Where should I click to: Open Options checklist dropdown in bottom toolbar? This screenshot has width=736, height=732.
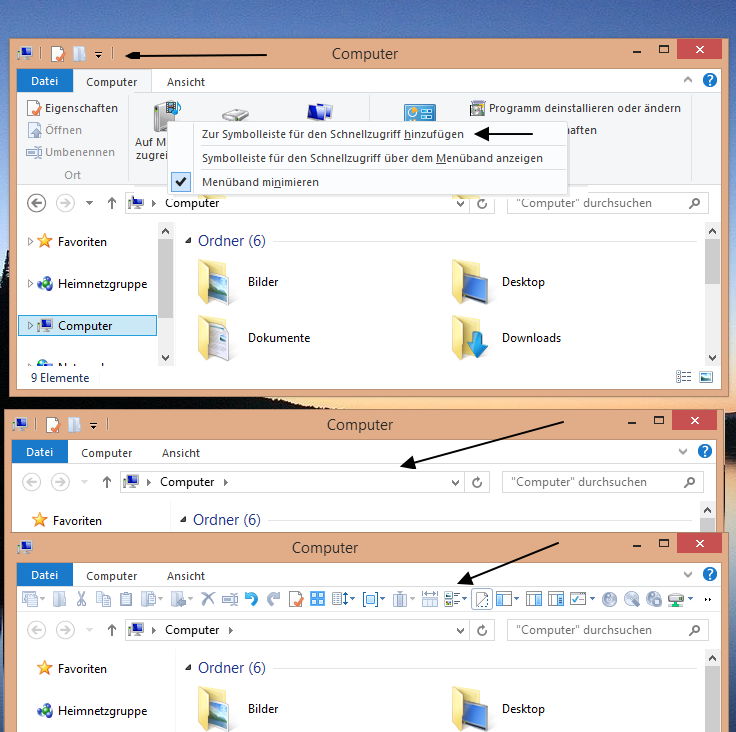(x=583, y=599)
